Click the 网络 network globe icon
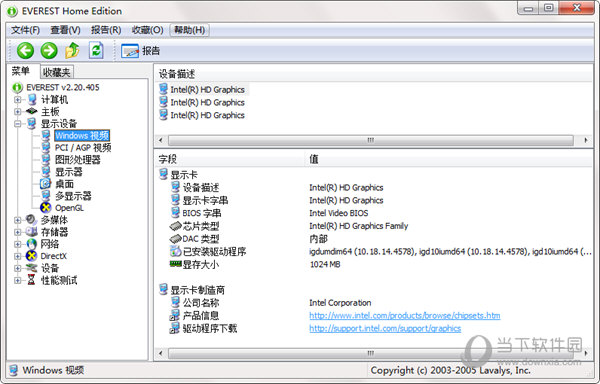The image size is (600, 384). coord(31,244)
